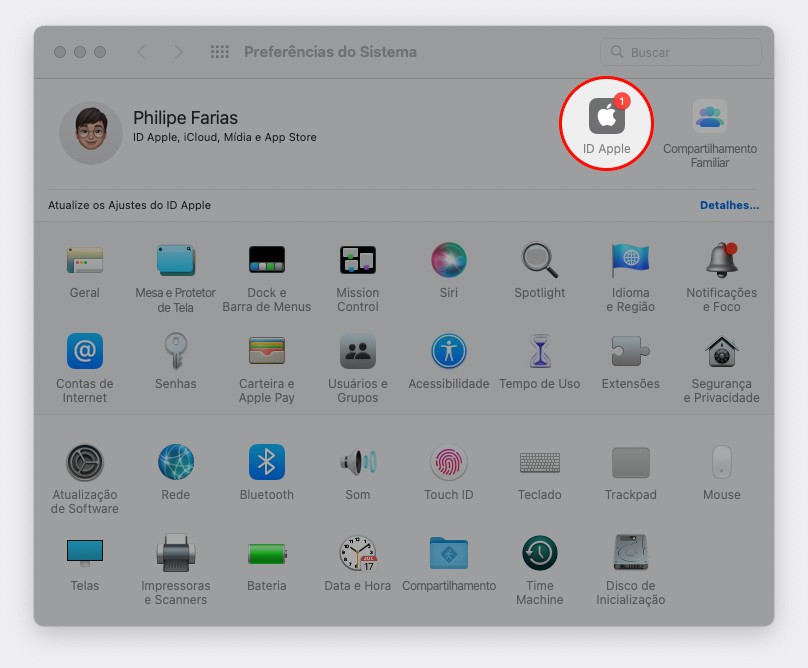
Task: Open Acessibilidade preferences
Action: [x=449, y=352]
